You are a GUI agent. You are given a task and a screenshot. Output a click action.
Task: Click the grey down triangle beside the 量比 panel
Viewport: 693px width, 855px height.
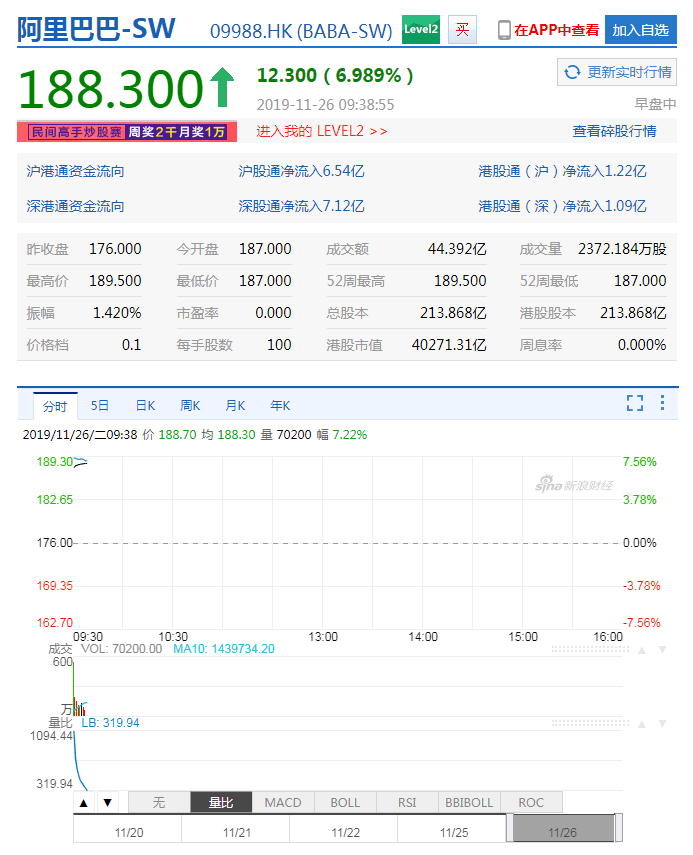pos(662,724)
